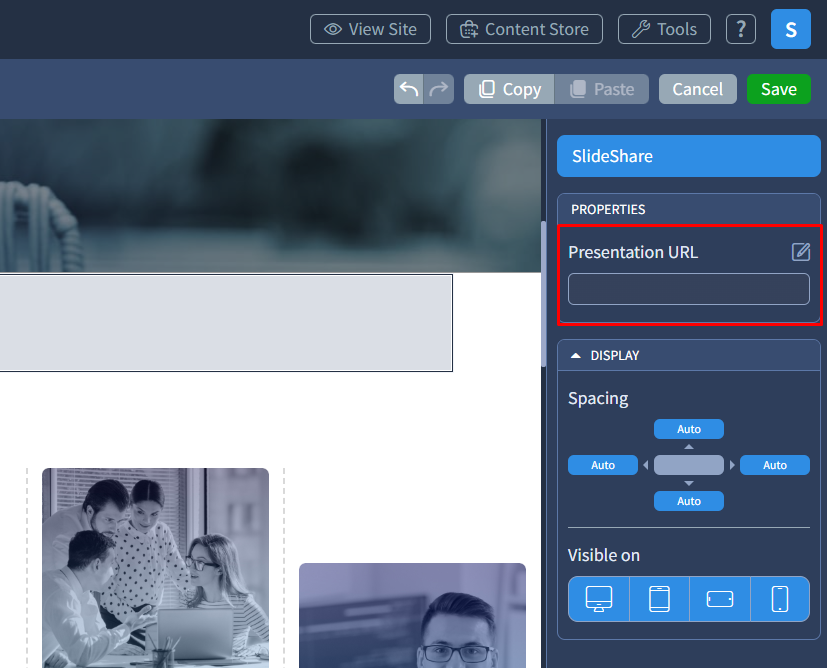The width and height of the screenshot is (827, 668).
Task: Open the Presentation URL edit icon
Action: [800, 252]
